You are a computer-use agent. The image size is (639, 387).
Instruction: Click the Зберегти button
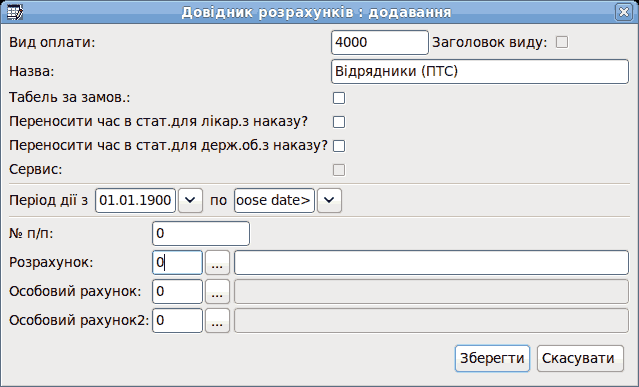pyautogui.click(x=492, y=358)
